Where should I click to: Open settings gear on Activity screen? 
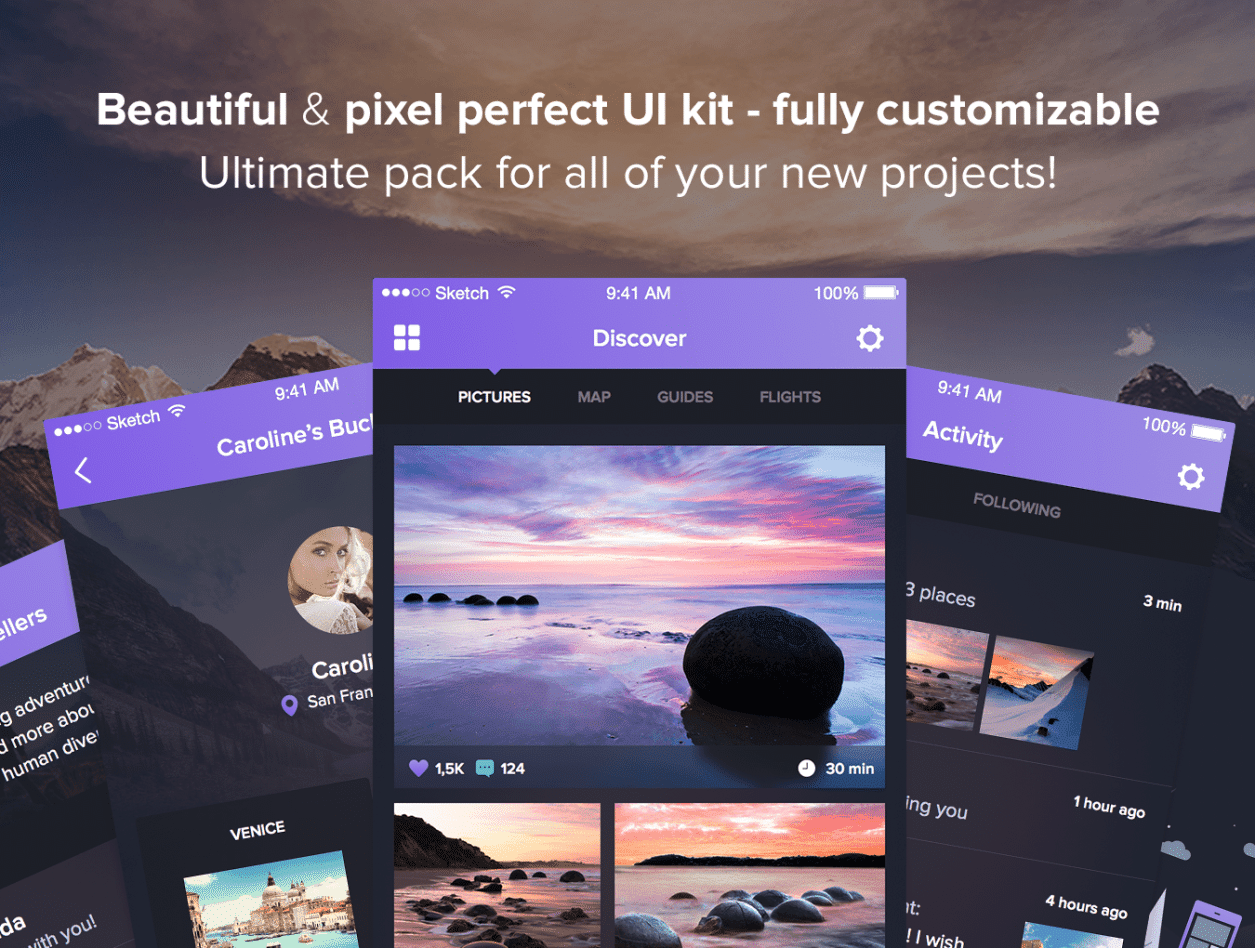pos(1190,476)
